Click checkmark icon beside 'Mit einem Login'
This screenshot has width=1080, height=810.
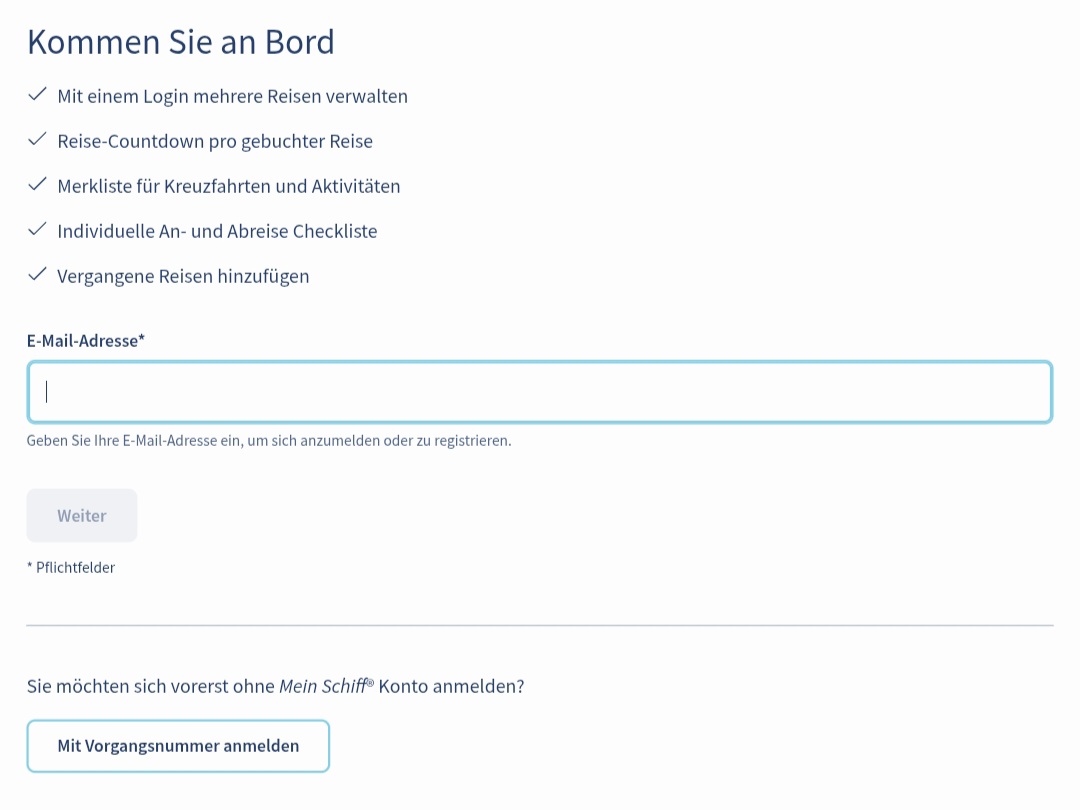(38, 95)
